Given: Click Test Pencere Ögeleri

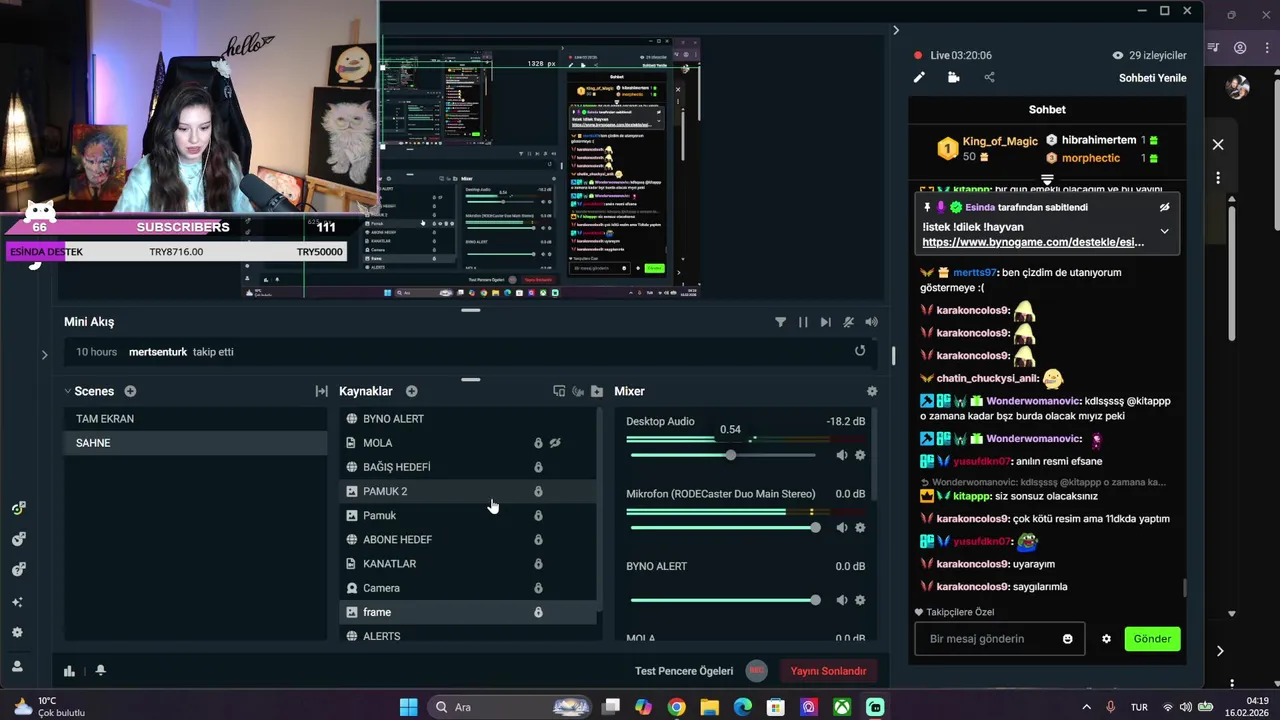Looking at the screenshot, I should [x=684, y=671].
